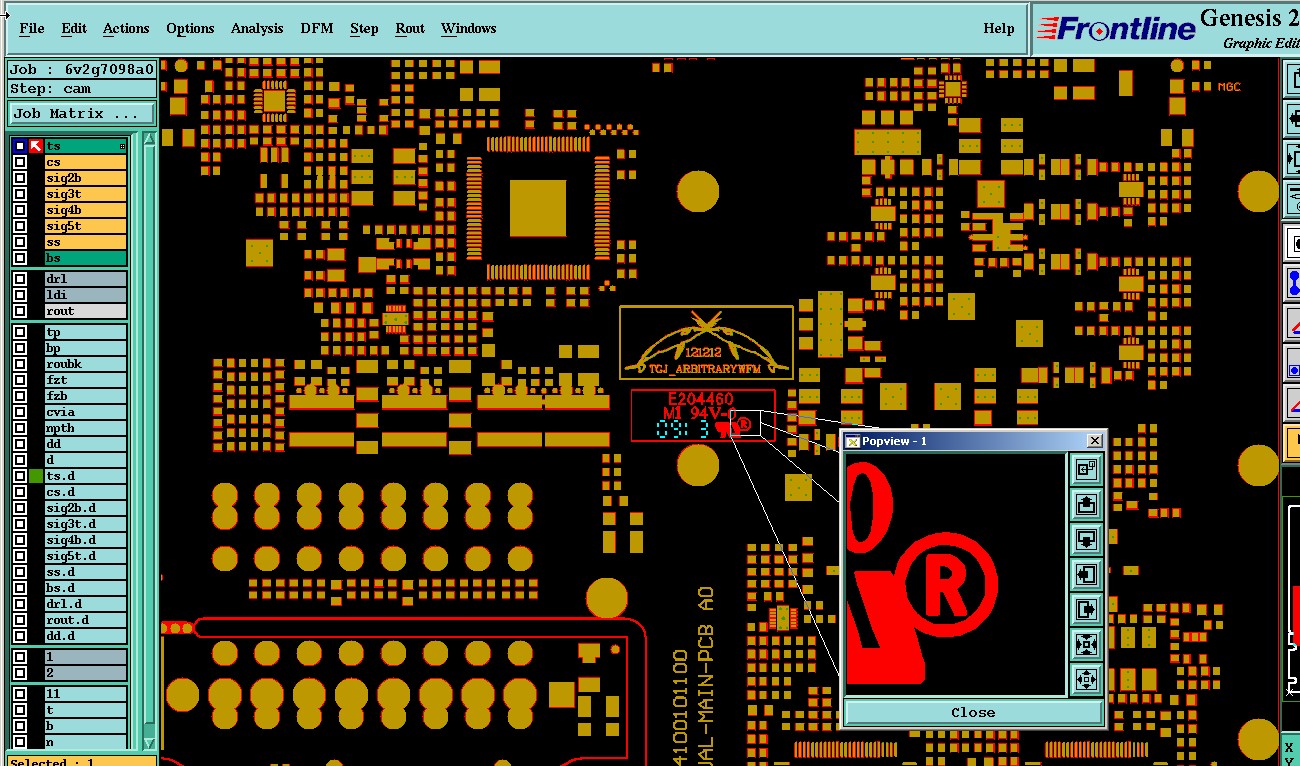Viewport: 1300px width, 766px height.
Task: Pan the Popview down with the down-arrow icon
Action: (x=1086, y=539)
